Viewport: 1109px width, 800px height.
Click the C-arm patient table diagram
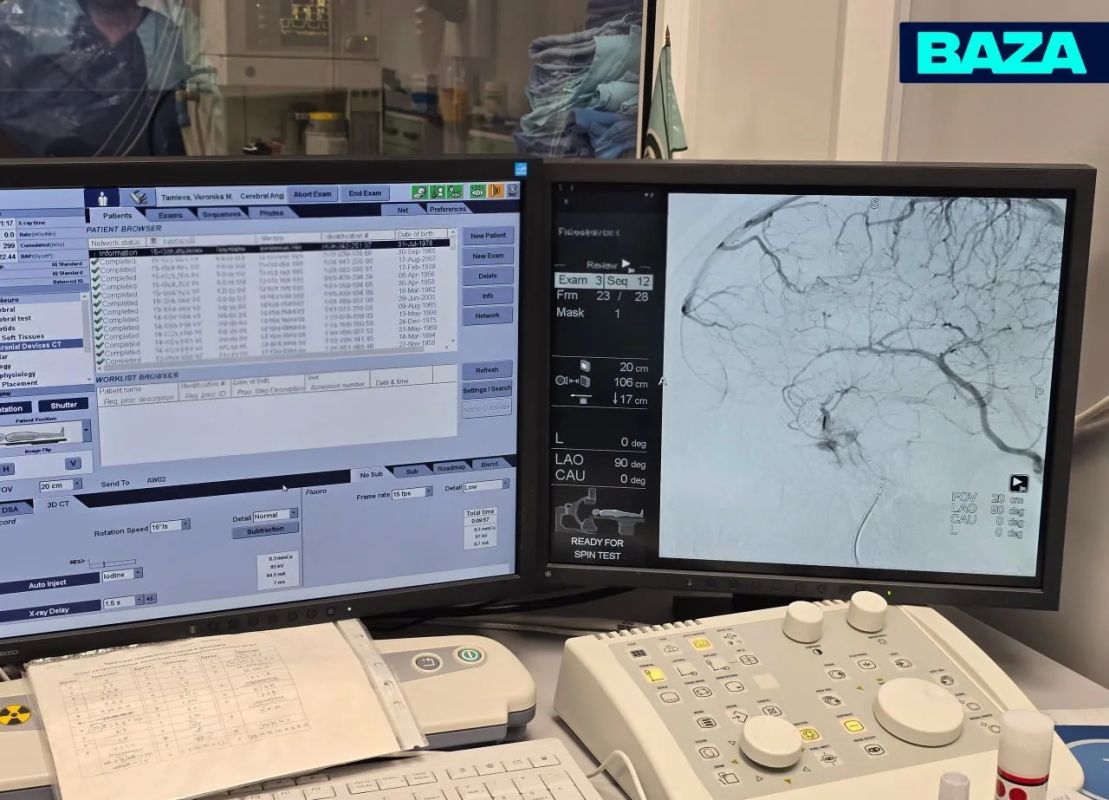coord(598,511)
